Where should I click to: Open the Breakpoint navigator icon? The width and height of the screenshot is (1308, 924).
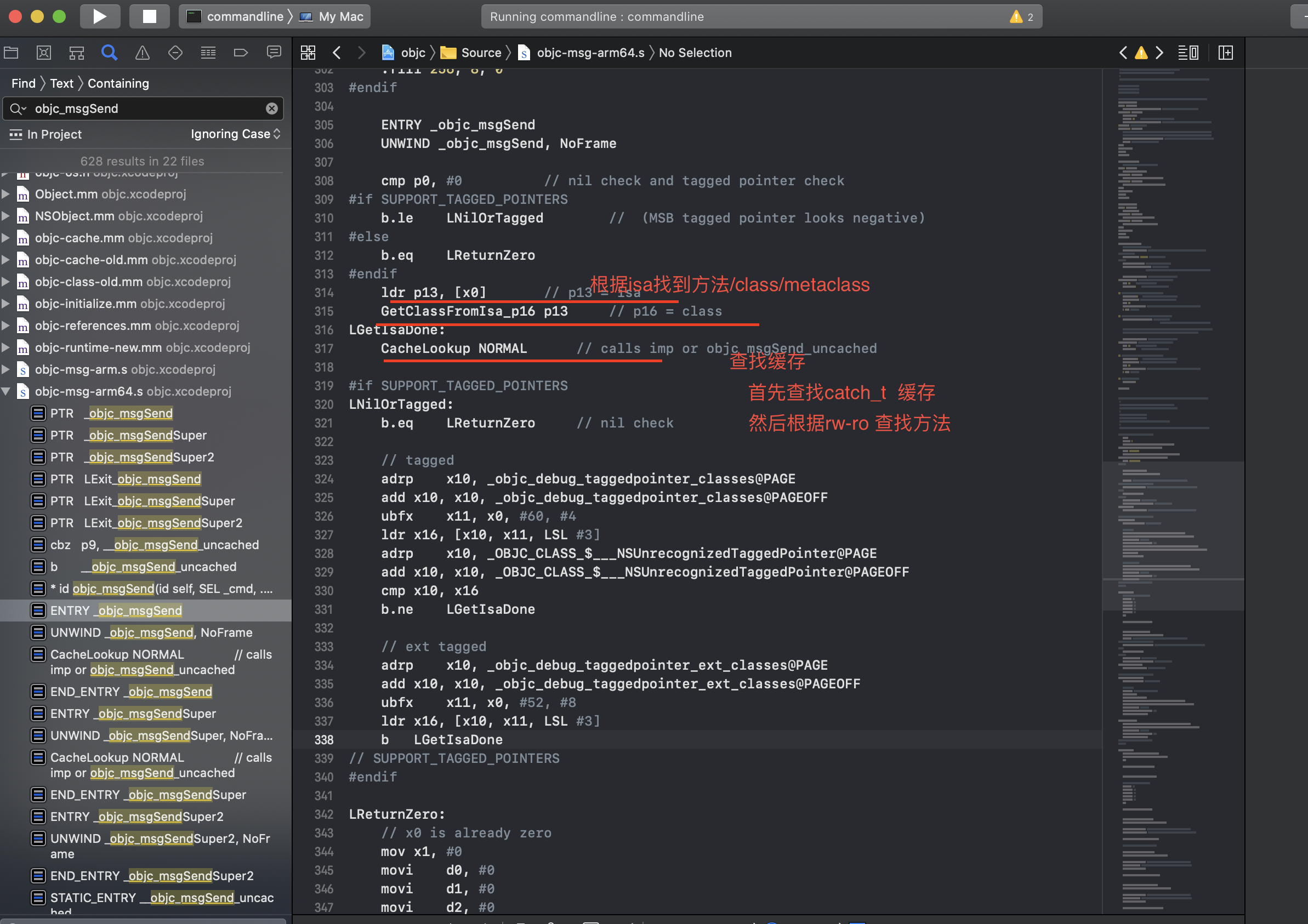[241, 53]
